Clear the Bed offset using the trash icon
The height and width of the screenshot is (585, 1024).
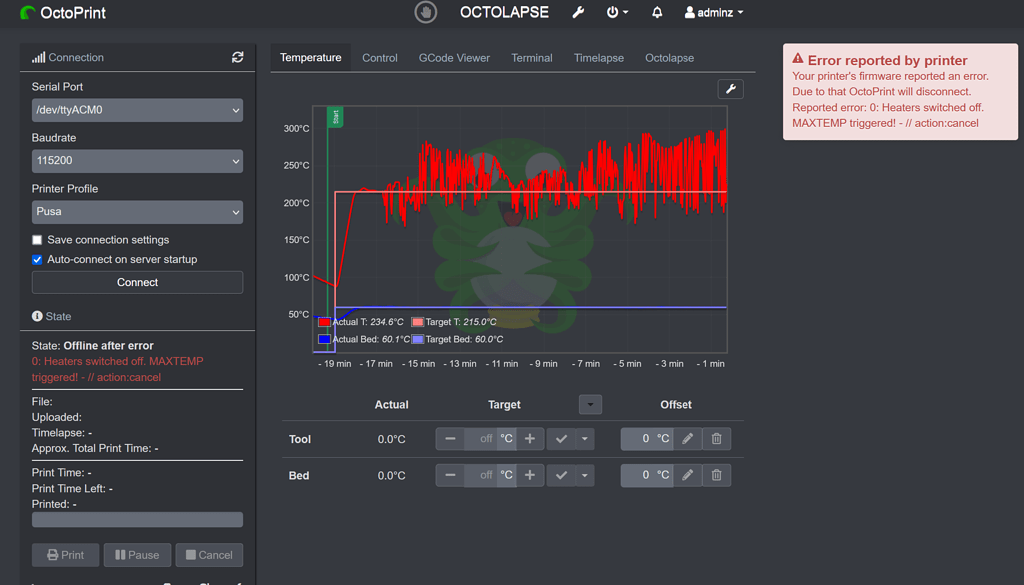[716, 475]
